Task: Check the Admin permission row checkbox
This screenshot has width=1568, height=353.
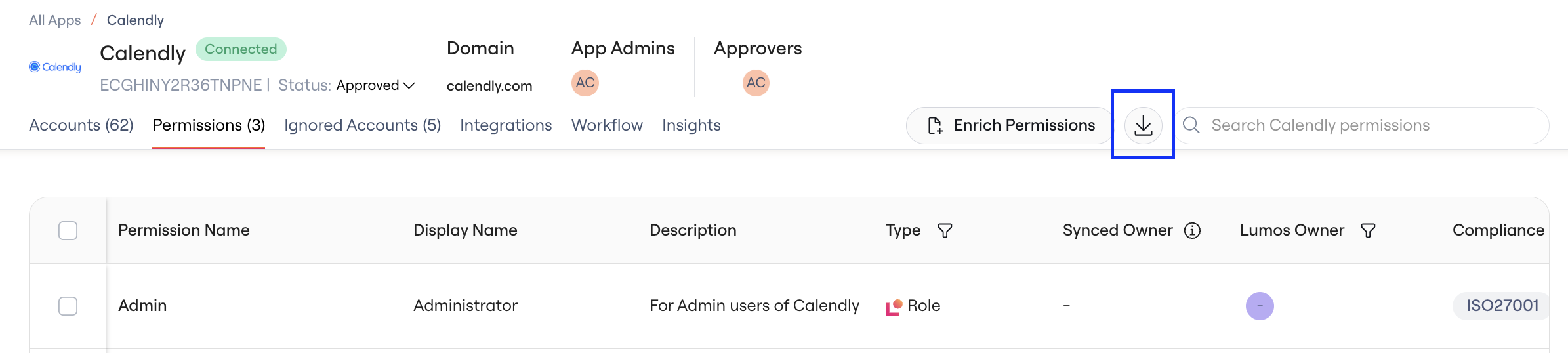Action: [68, 306]
